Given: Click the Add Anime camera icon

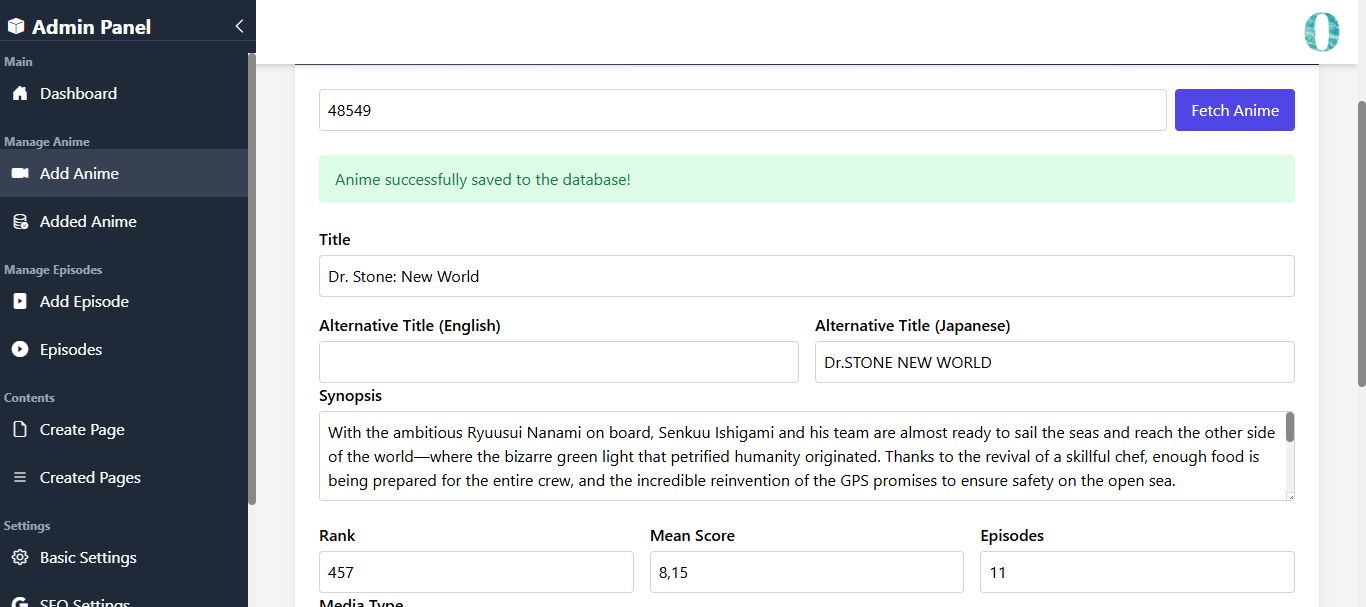Looking at the screenshot, I should click(x=20, y=173).
